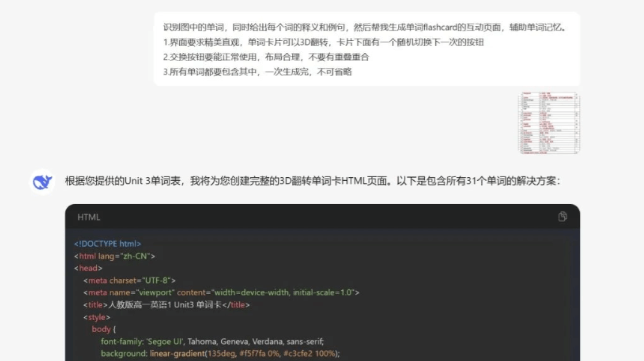The height and width of the screenshot is (361, 644).
Task: Click the first prompt line starting 识别图中的单词
Action: pos(366,28)
